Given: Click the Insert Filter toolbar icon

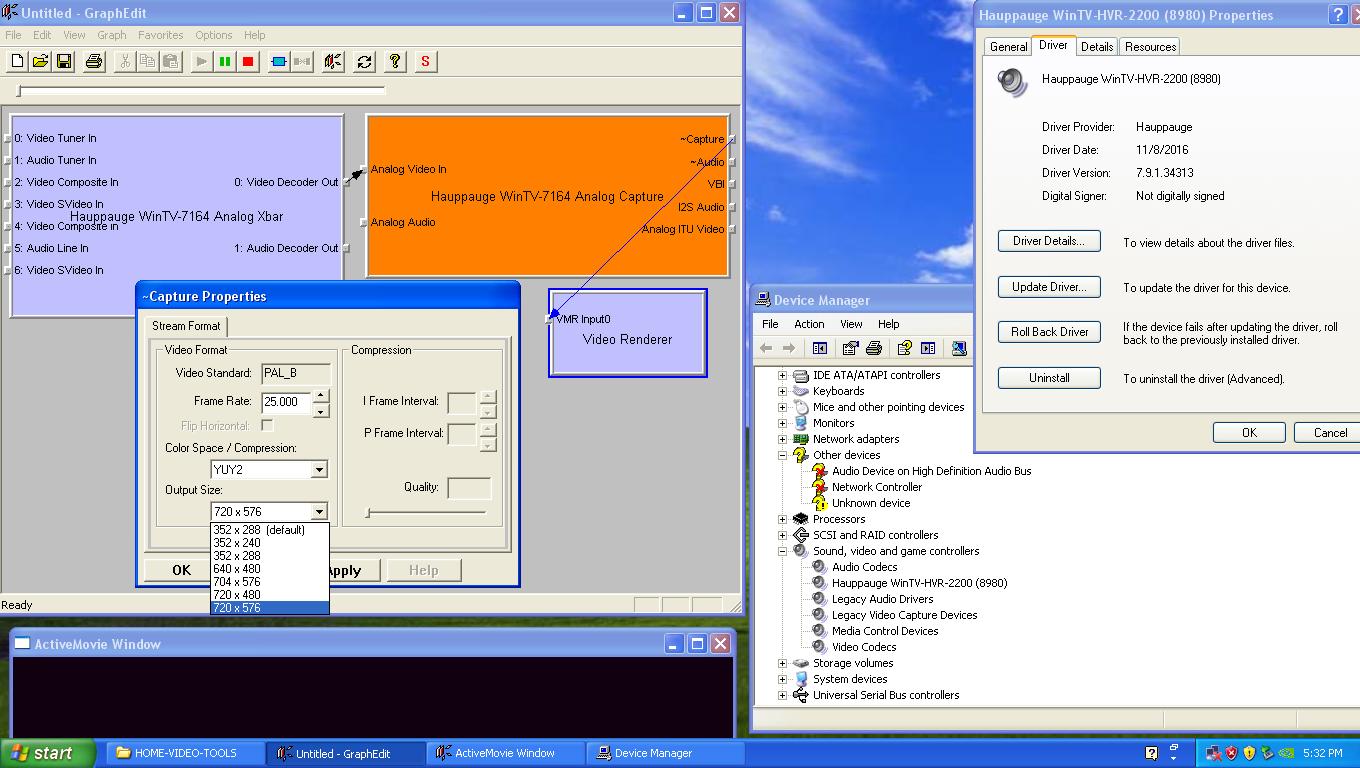Looking at the screenshot, I should pyautogui.click(x=279, y=62).
